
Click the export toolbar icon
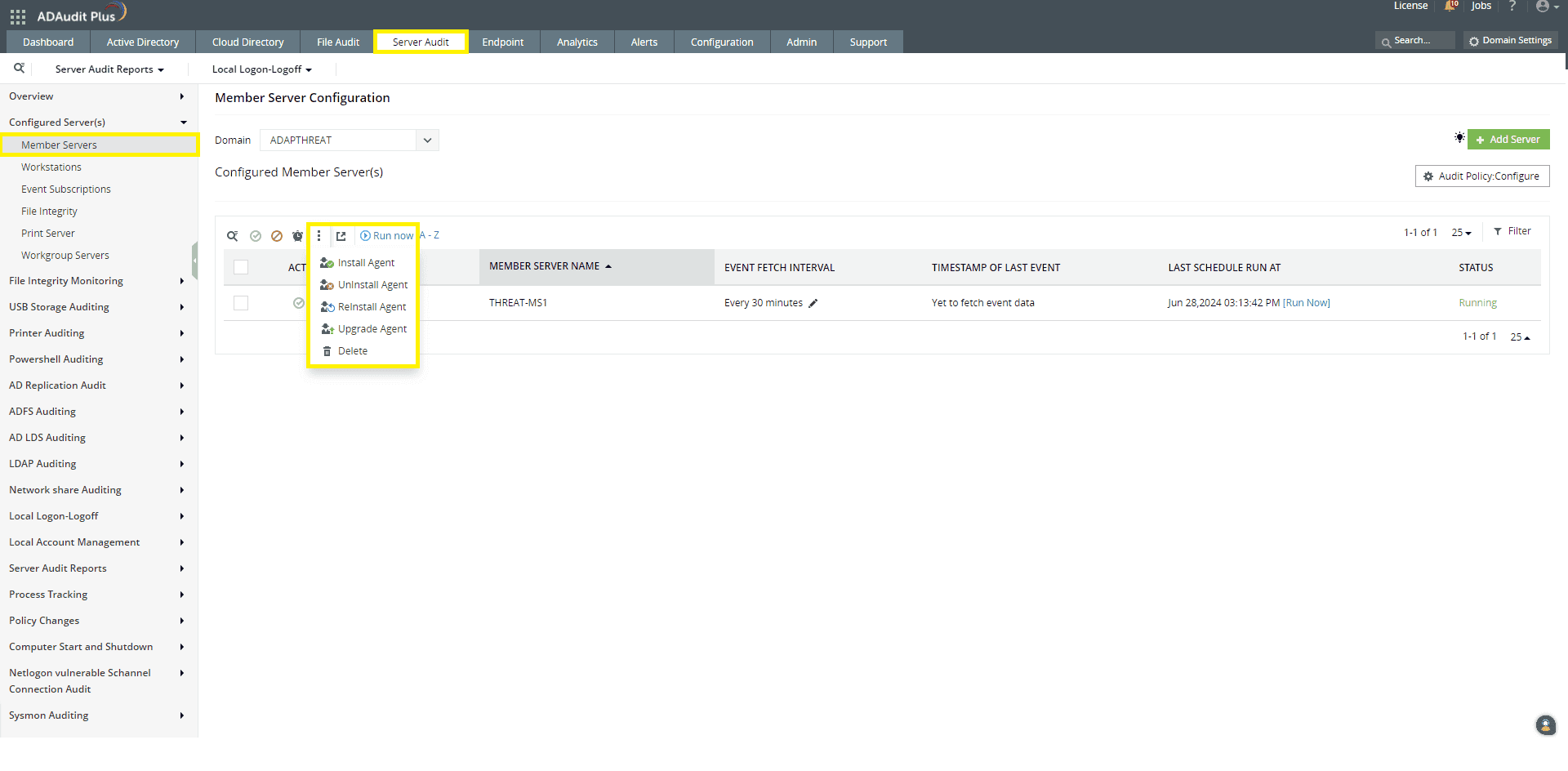[x=341, y=236]
